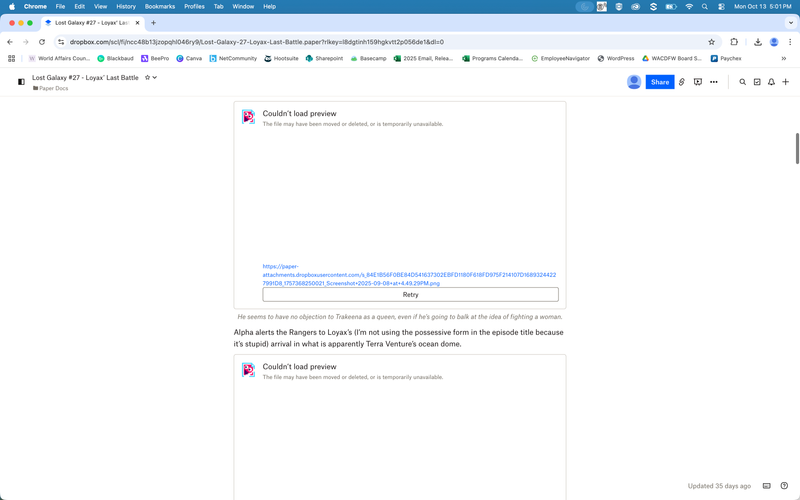Open the three-dot more options menu
The height and width of the screenshot is (500, 800).
[x=714, y=82]
